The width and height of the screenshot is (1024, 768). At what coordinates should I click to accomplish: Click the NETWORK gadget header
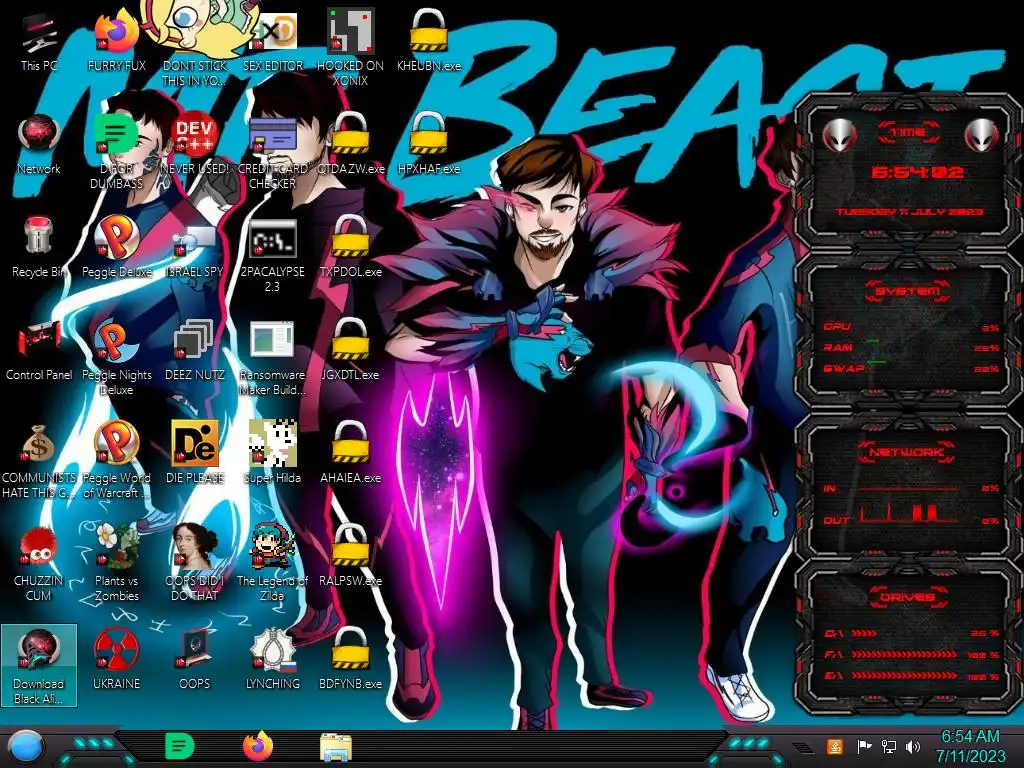point(908,452)
